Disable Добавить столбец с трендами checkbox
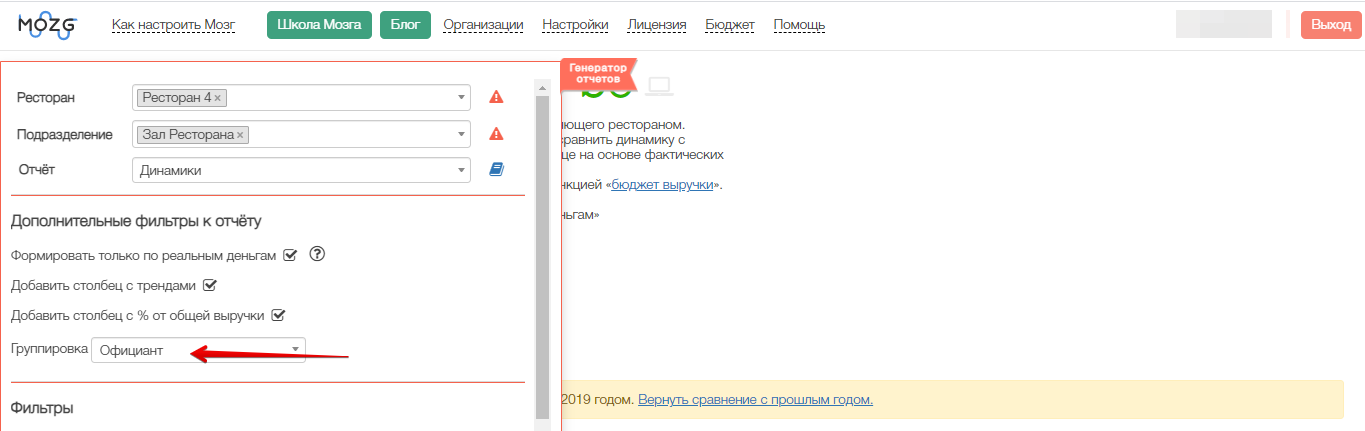 tap(210, 285)
